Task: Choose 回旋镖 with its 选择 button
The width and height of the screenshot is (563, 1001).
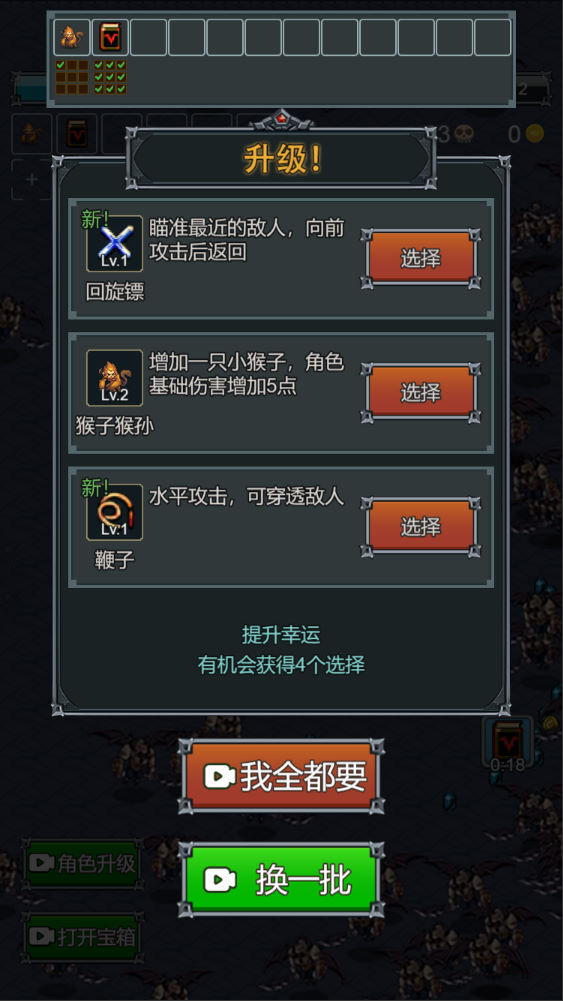Action: (421, 258)
